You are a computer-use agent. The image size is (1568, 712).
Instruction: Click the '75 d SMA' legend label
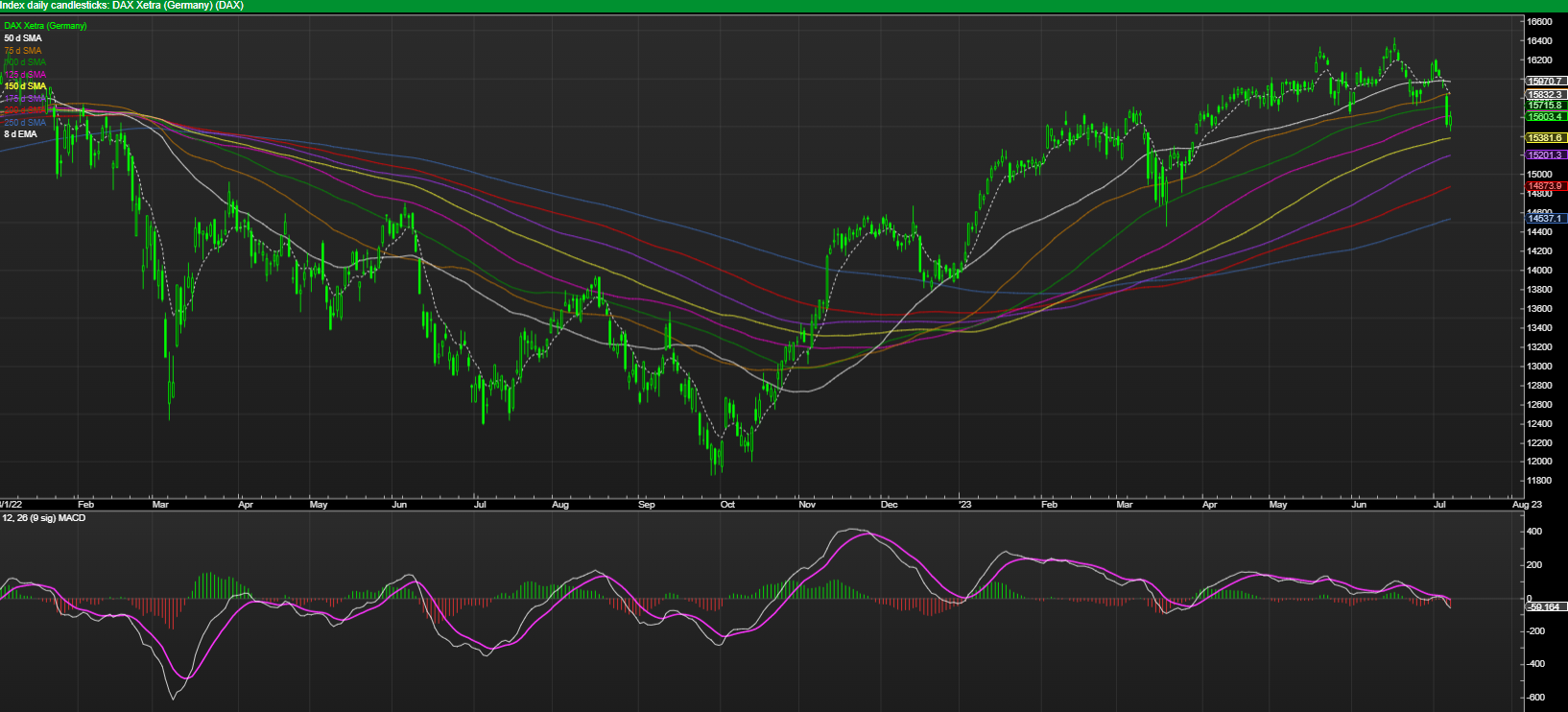pos(23,51)
